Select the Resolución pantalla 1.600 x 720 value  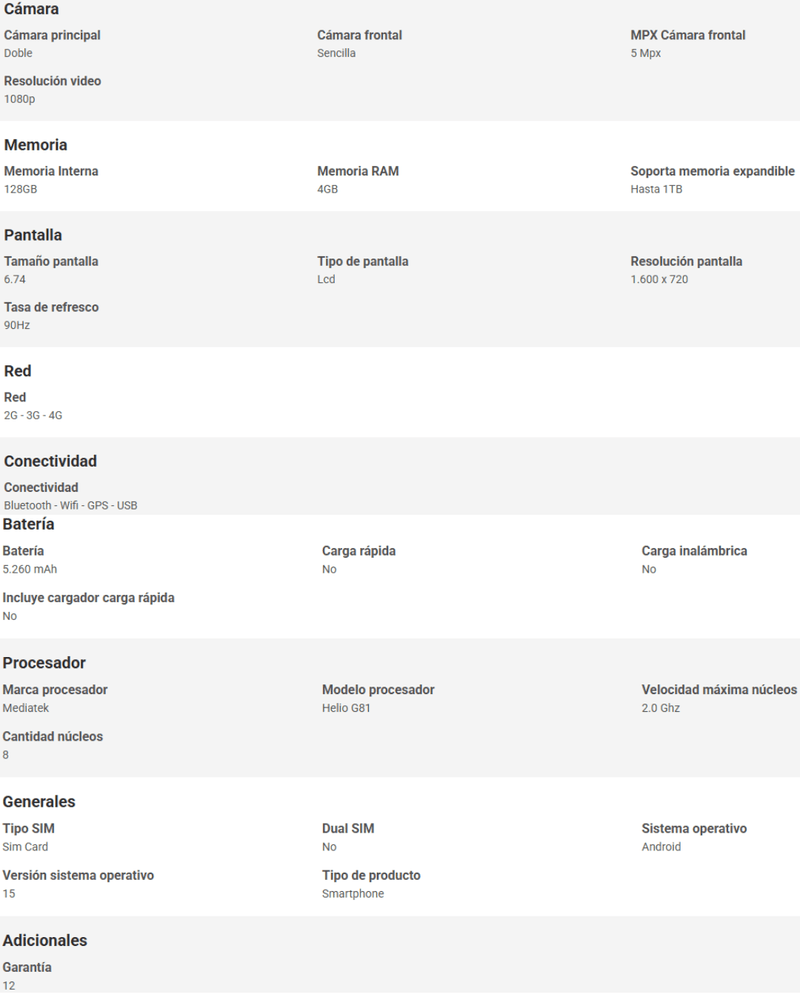click(x=659, y=279)
